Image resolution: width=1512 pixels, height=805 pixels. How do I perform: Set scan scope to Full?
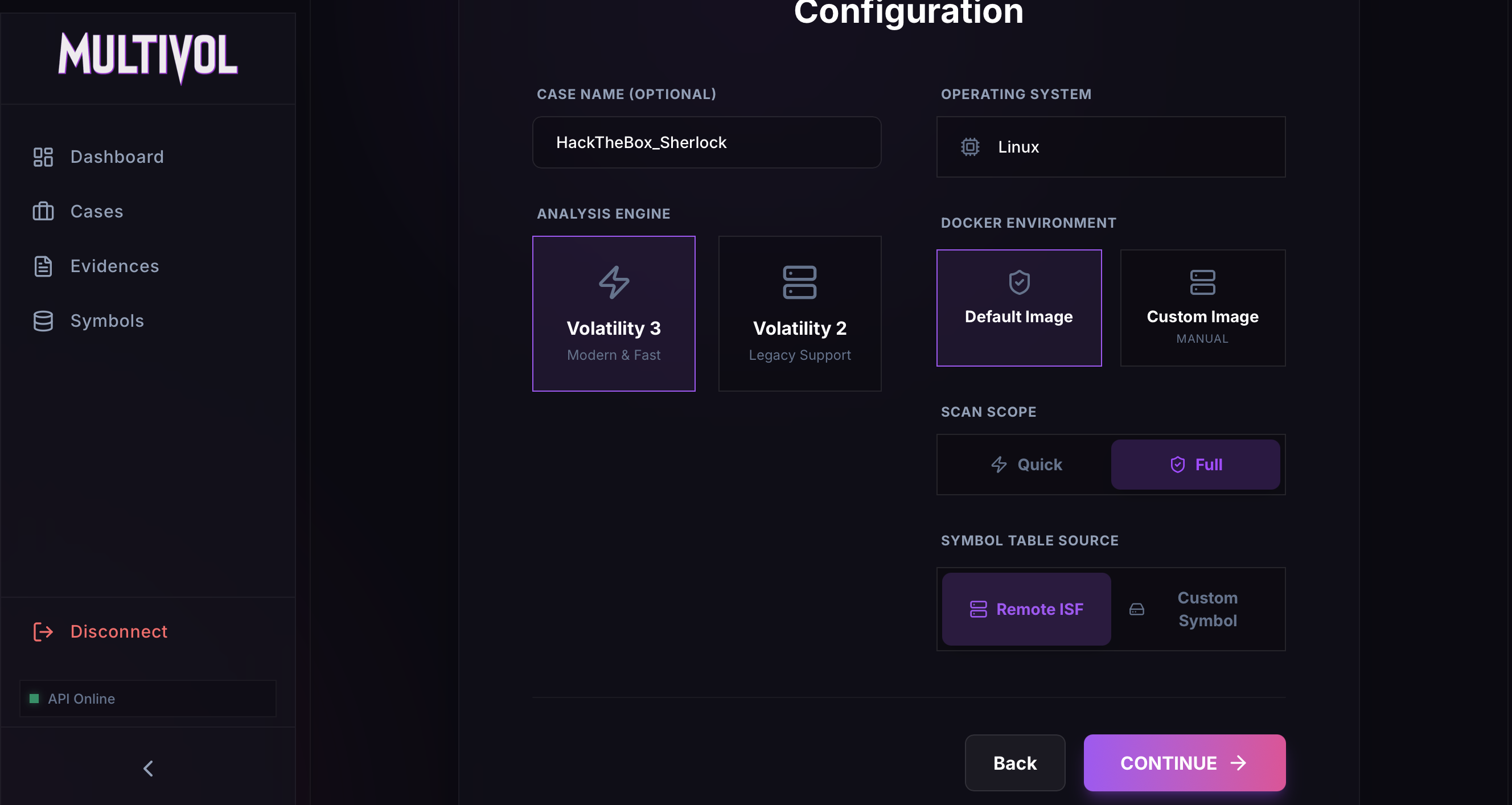click(x=1195, y=465)
